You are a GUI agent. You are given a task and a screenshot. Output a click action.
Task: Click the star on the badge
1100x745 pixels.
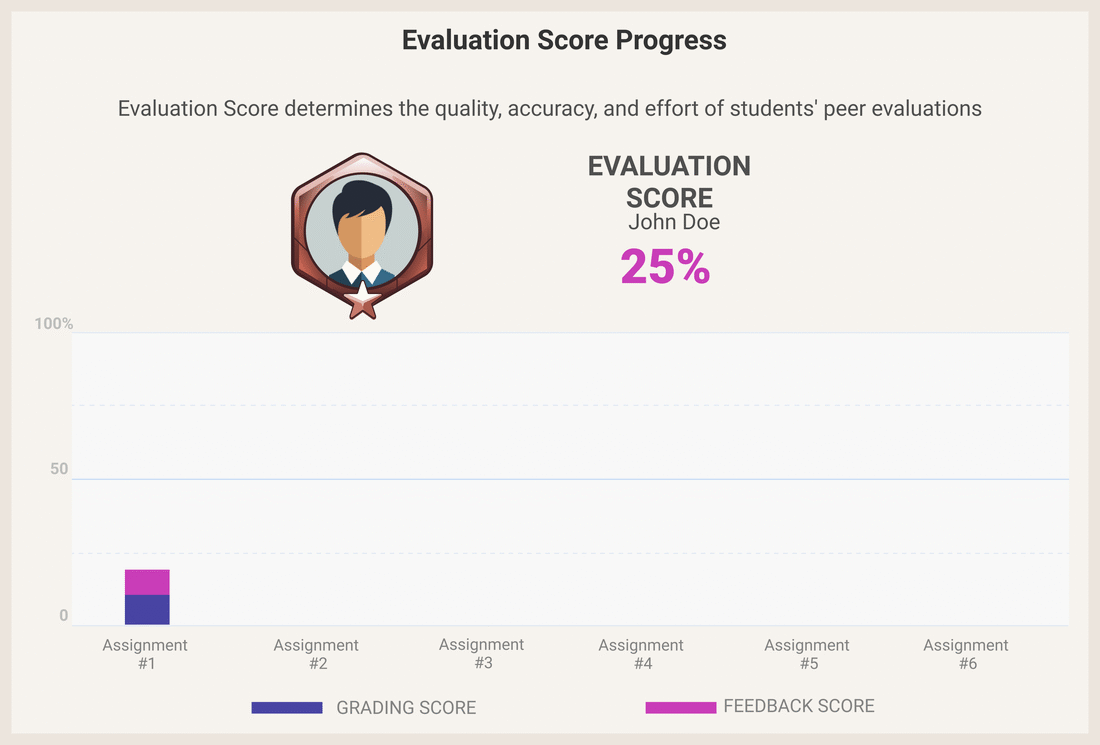362,300
